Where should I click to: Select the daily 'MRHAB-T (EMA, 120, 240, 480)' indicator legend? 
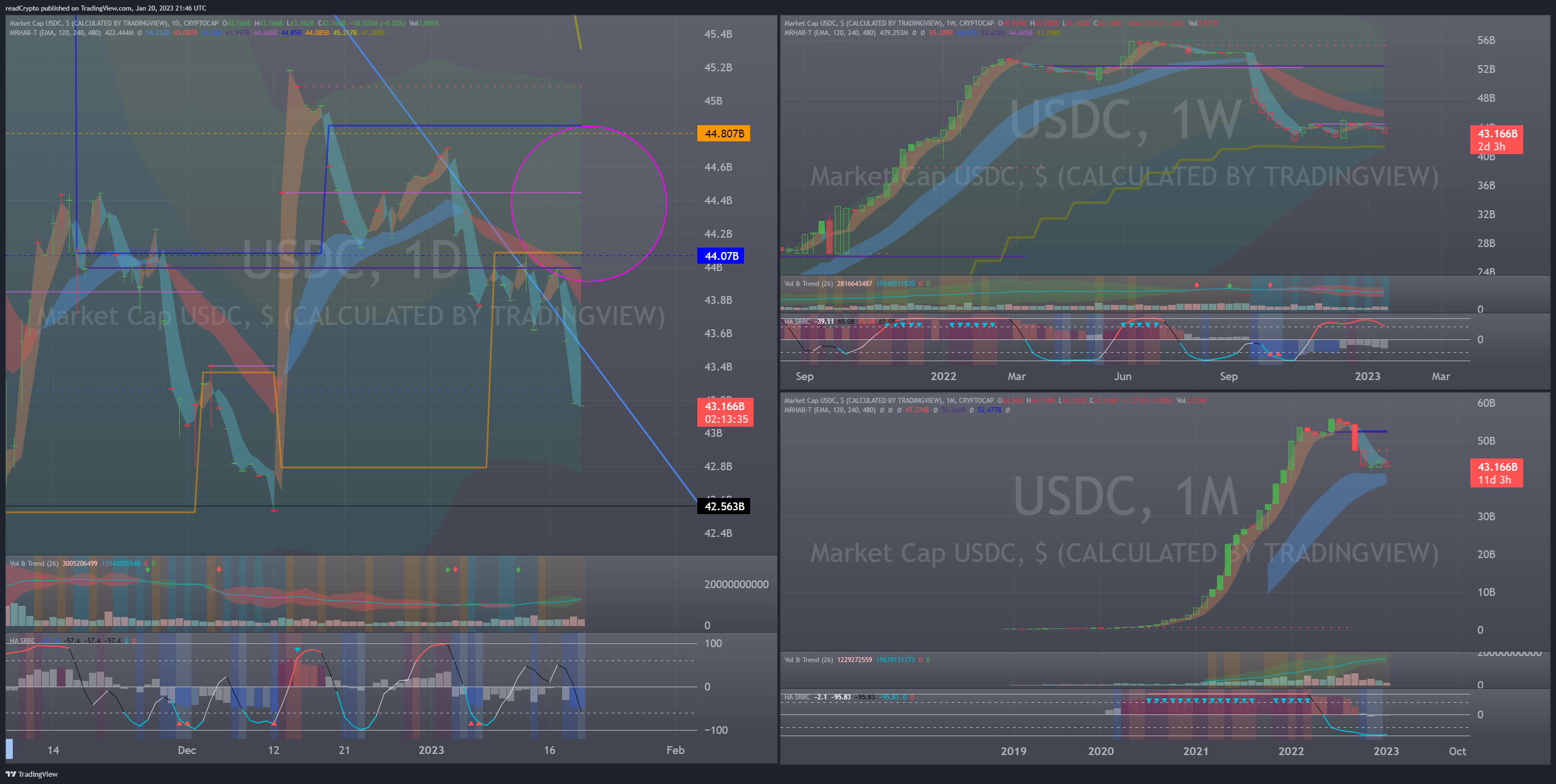[55, 33]
